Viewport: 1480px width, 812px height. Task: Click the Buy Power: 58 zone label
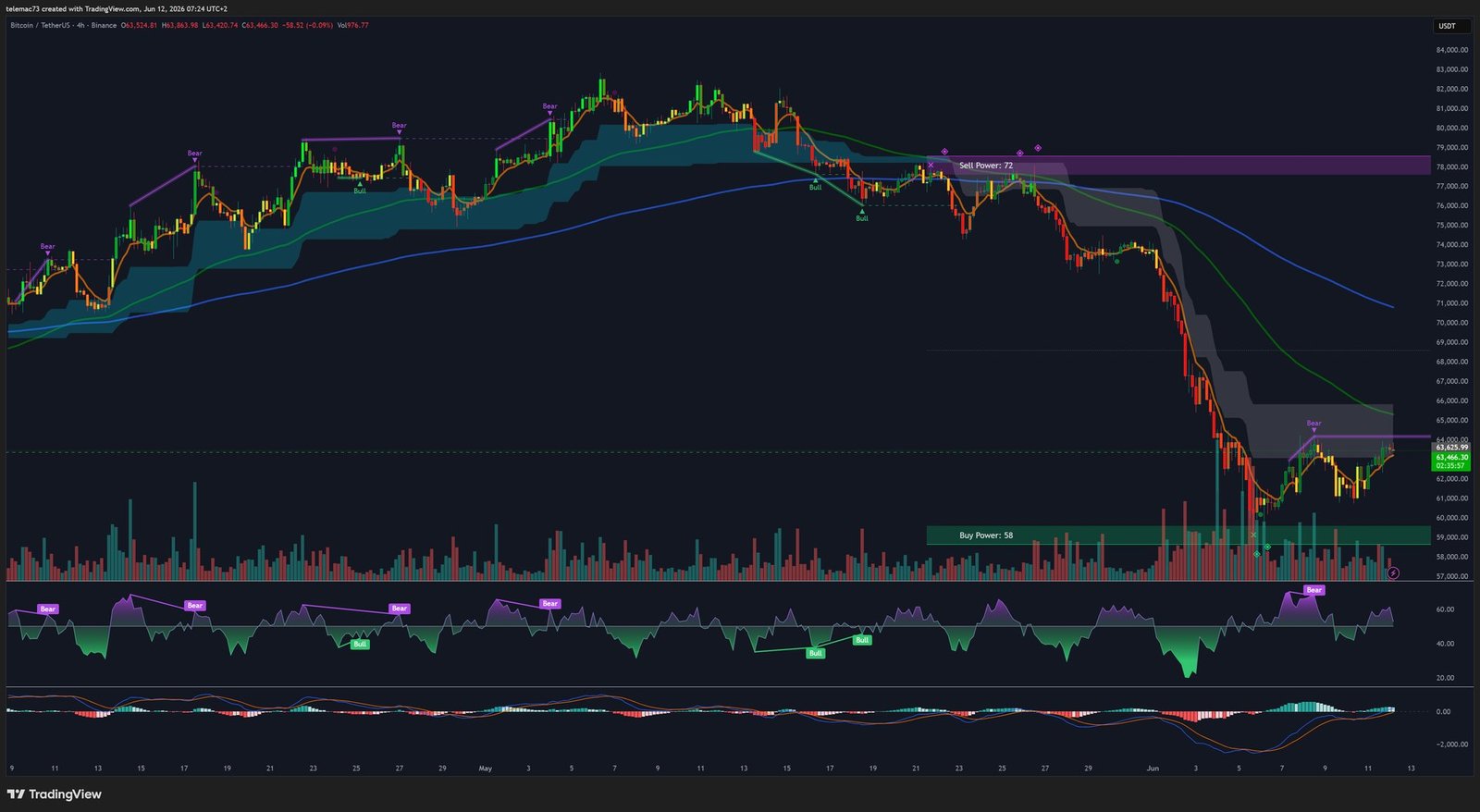[x=986, y=535]
